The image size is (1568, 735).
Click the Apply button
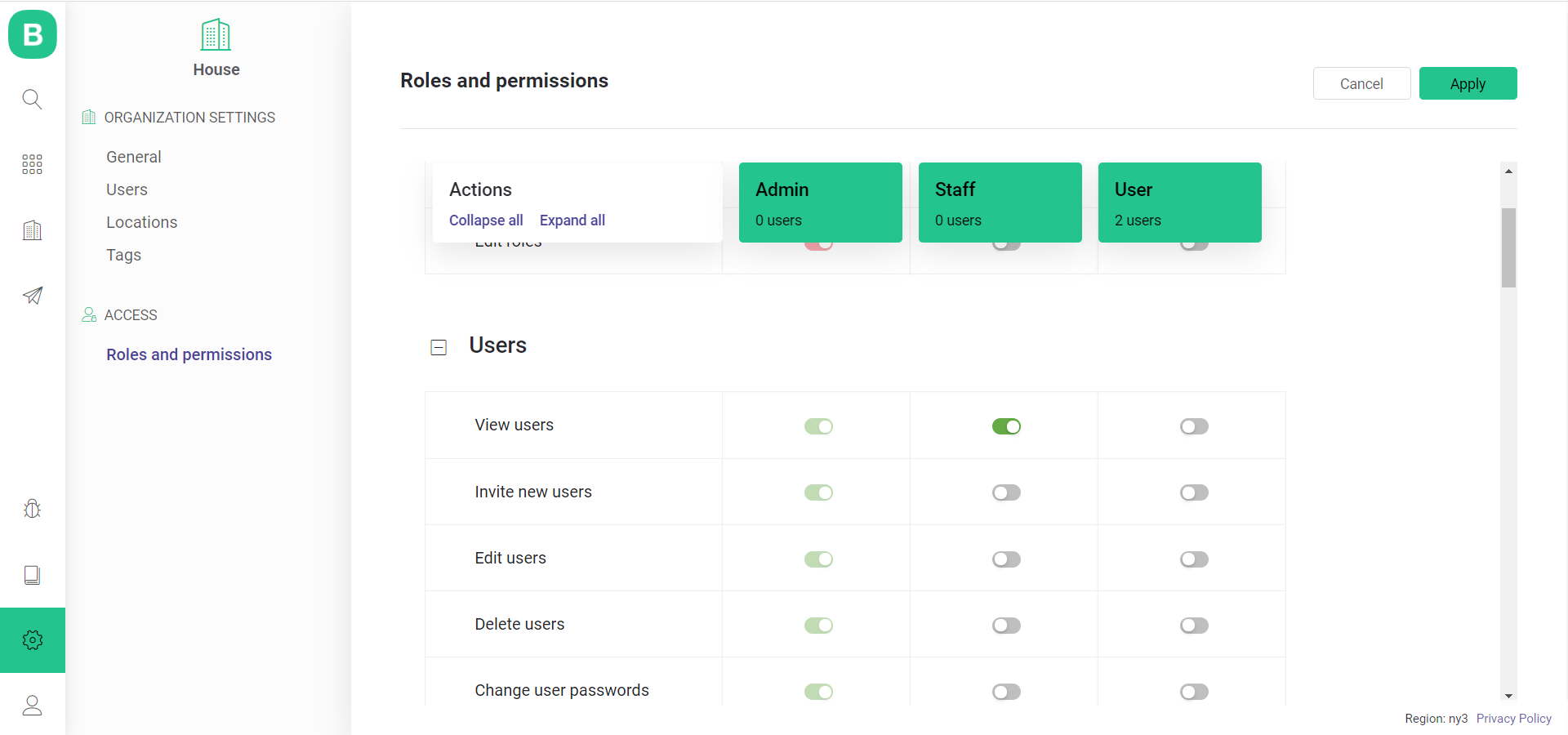click(1468, 83)
